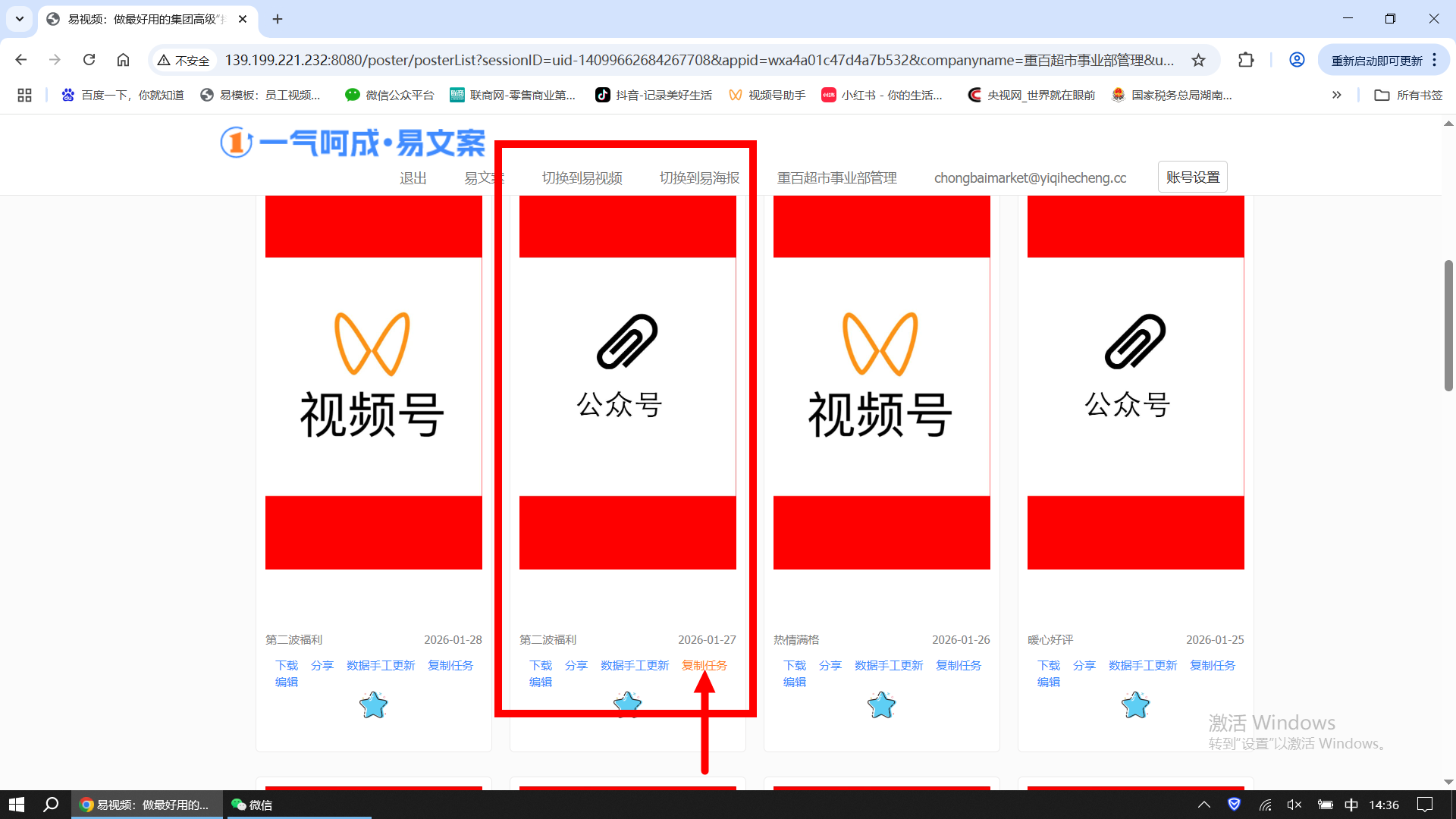Open the notification center icon

[x=1425, y=805]
